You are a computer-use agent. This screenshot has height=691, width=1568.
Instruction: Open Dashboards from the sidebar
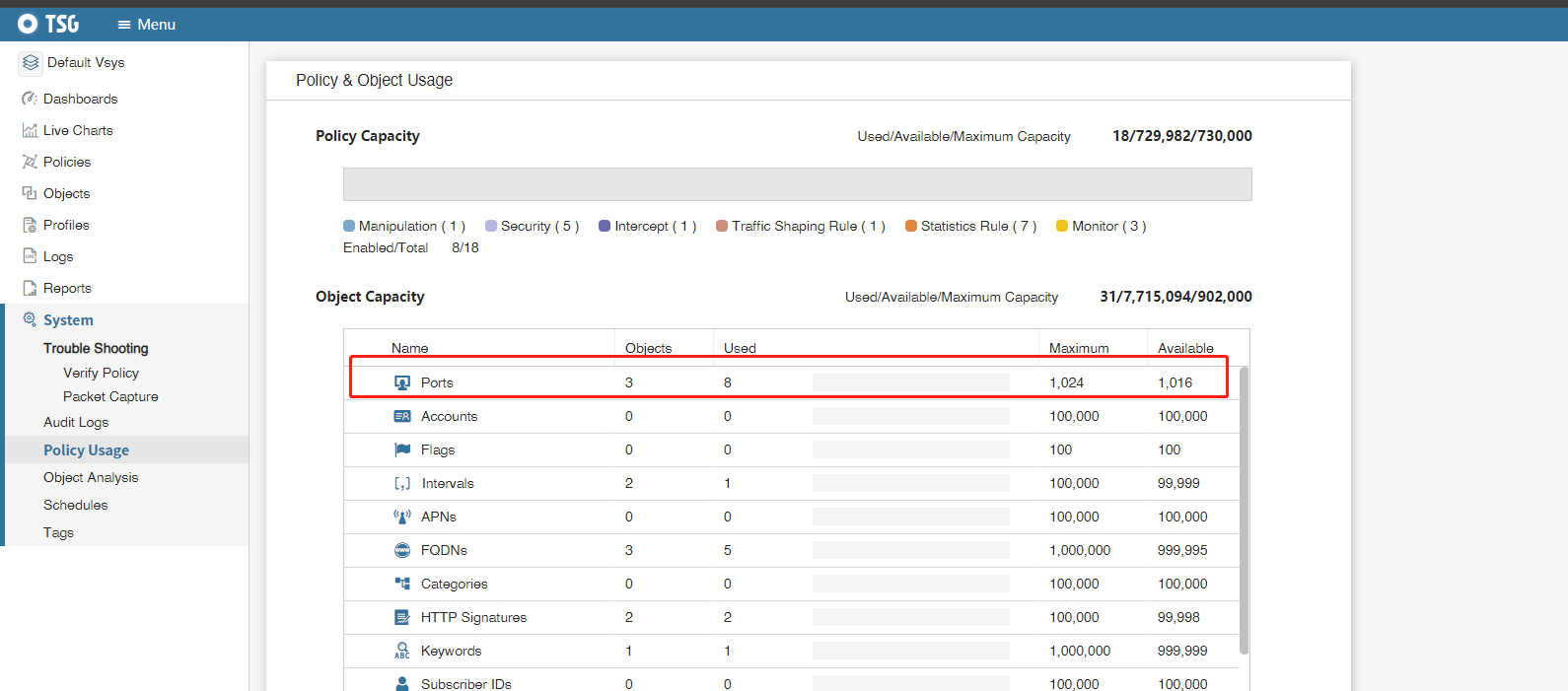[80, 99]
